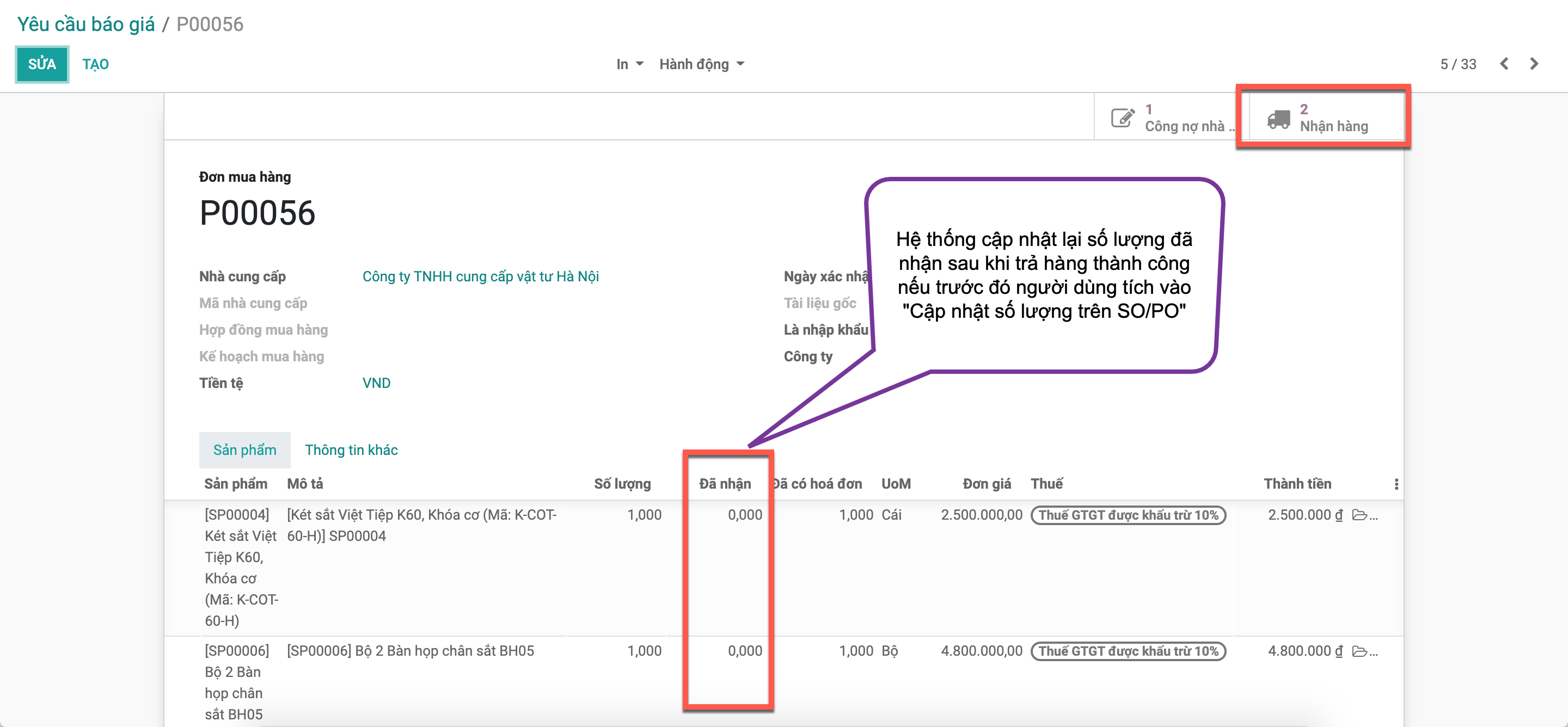Expand the Hành động dropdown

tap(701, 64)
